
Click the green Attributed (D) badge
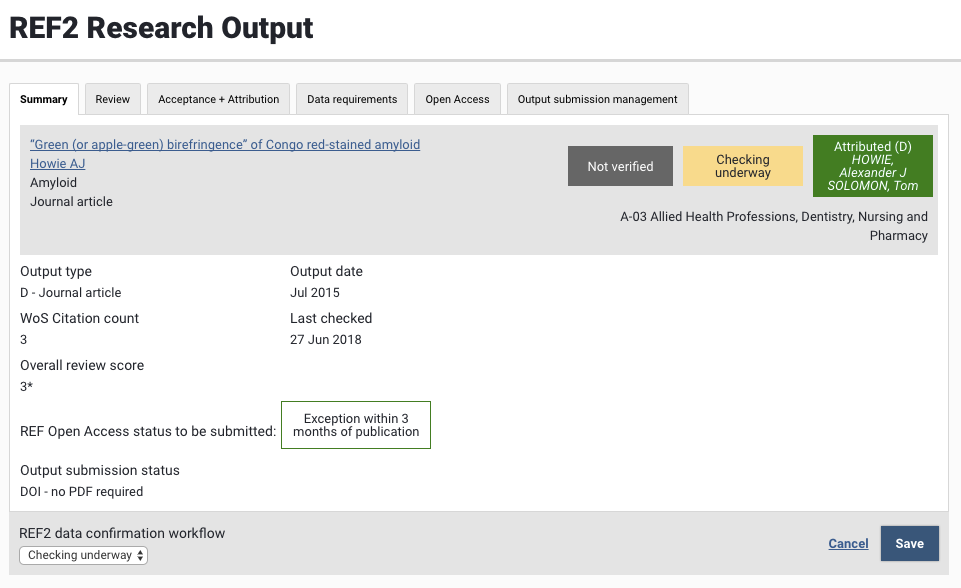(x=872, y=166)
